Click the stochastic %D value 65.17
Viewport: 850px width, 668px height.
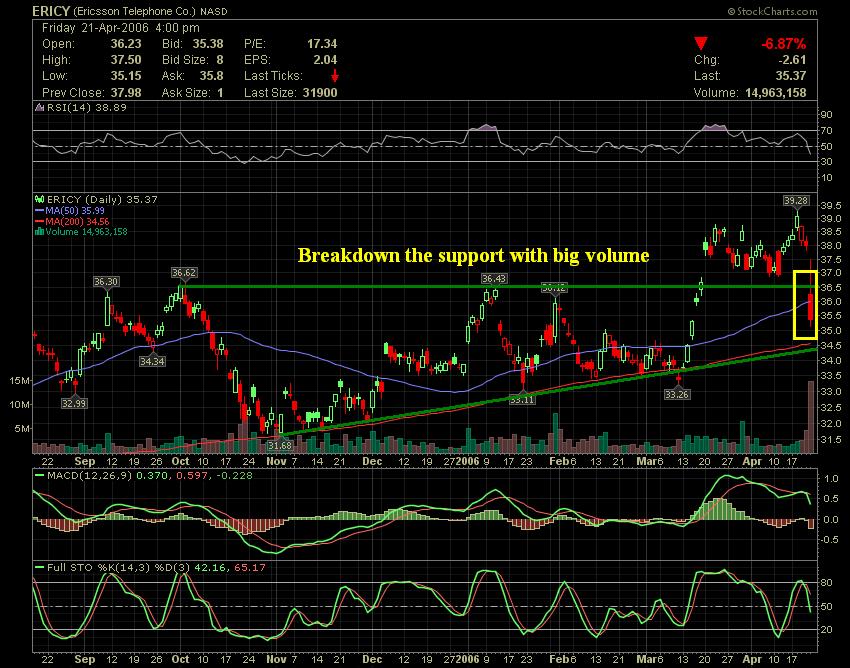[250, 568]
